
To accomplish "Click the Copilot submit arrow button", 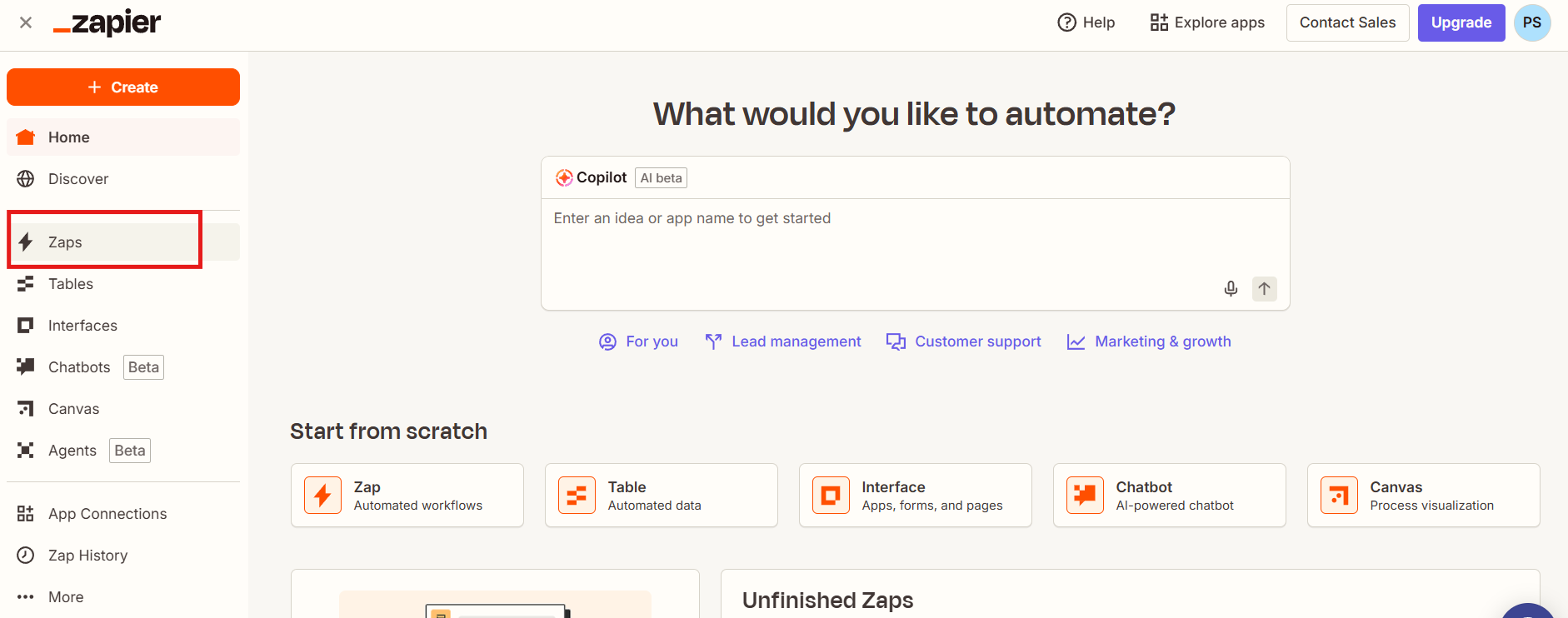I will [1264, 289].
